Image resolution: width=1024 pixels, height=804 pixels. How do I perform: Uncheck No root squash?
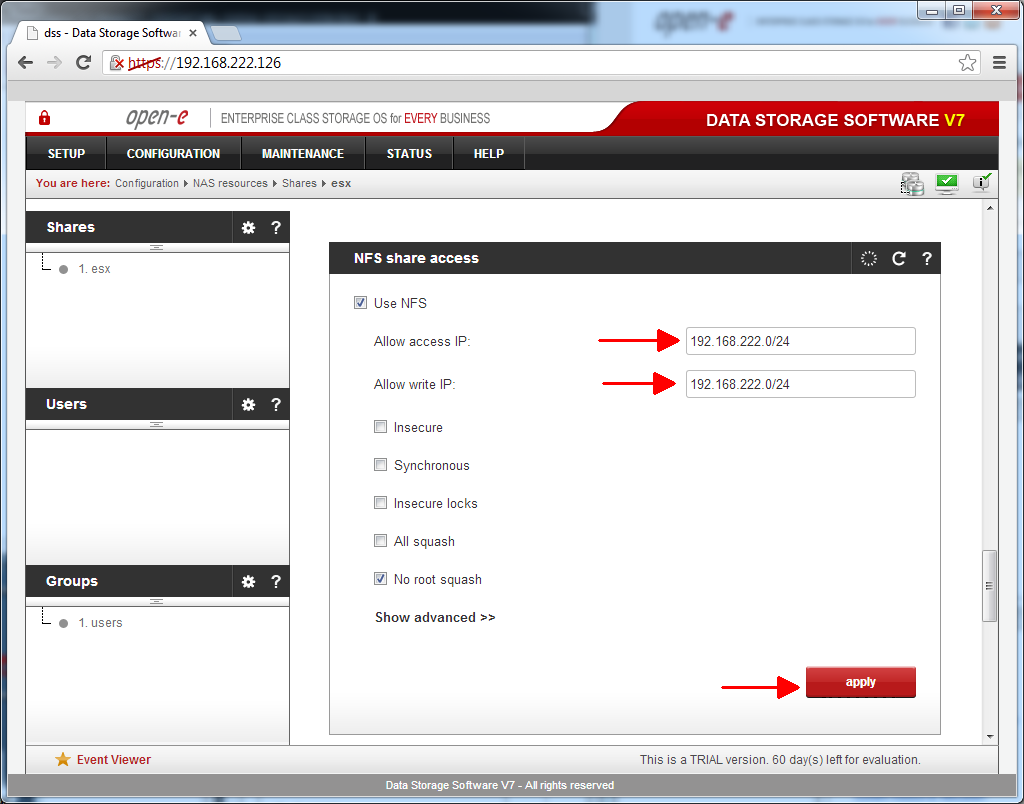tap(380, 578)
